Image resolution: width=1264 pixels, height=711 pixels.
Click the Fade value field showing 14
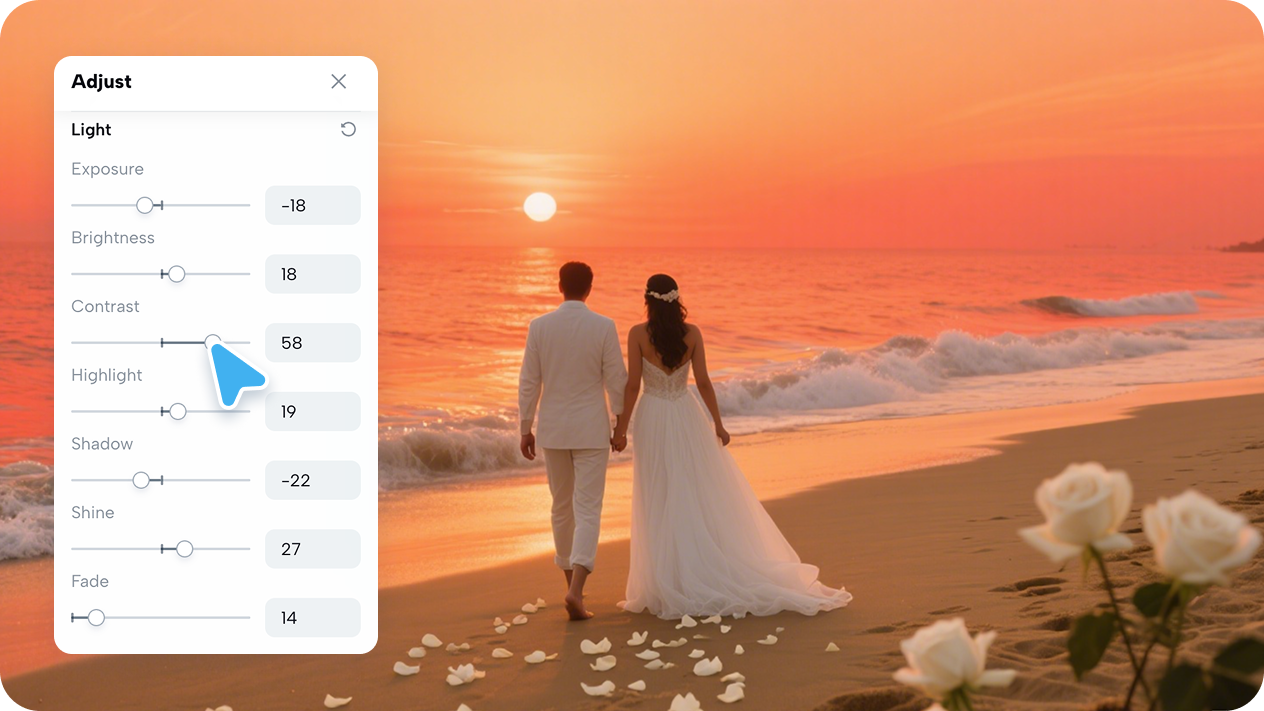tap(313, 618)
